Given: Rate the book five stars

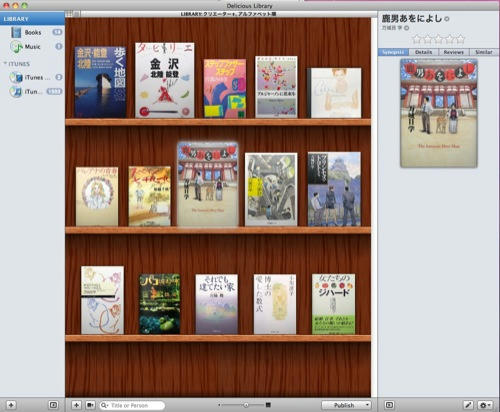Looking at the screenshot, I should pyautogui.click(x=461, y=39).
